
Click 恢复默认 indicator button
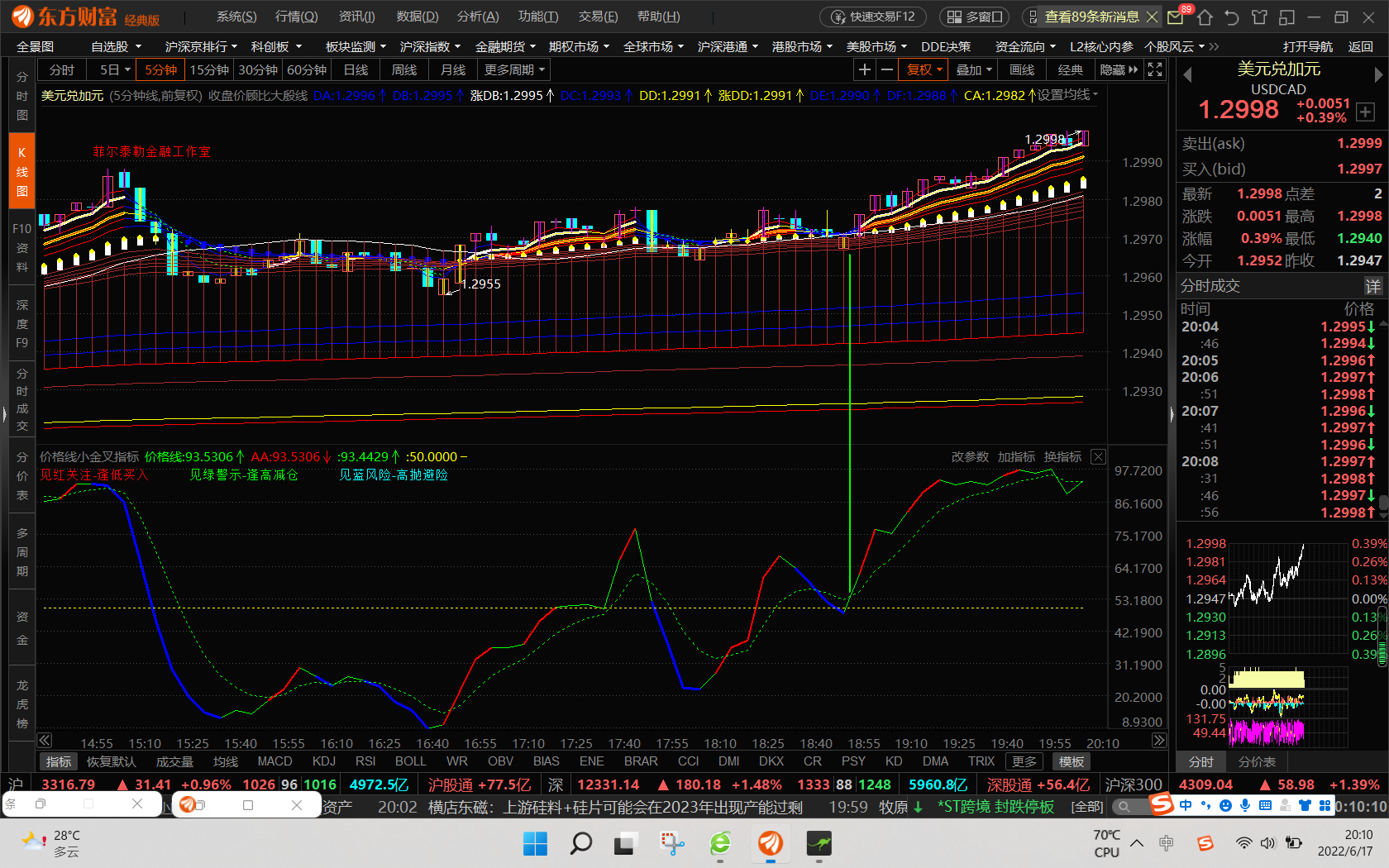click(x=112, y=761)
